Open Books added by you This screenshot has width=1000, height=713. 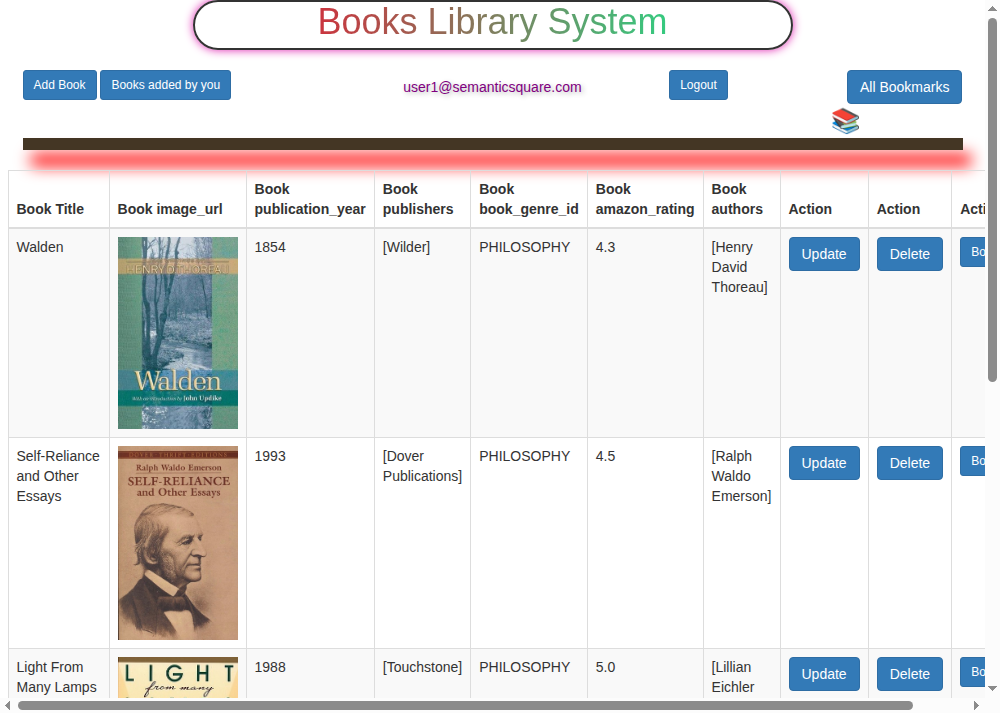(x=165, y=85)
